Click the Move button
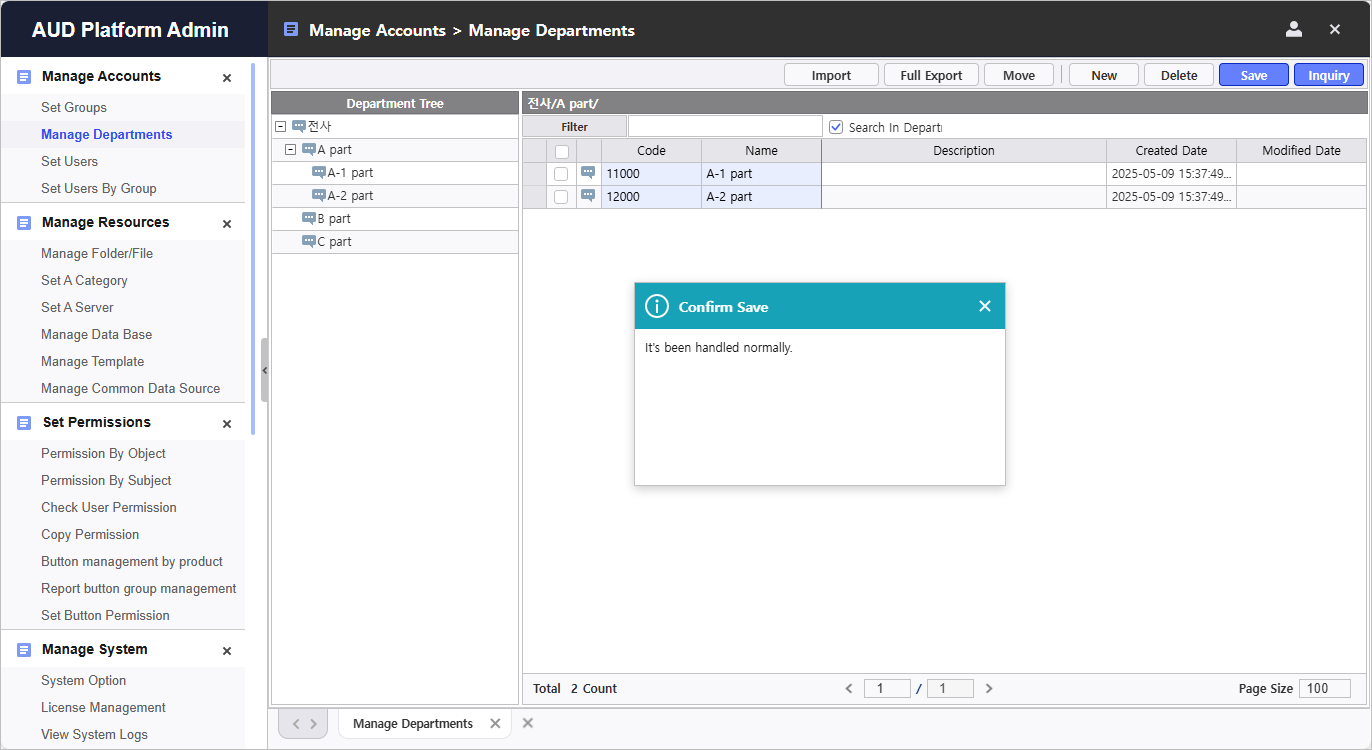The width and height of the screenshot is (1372, 750). [1019, 75]
